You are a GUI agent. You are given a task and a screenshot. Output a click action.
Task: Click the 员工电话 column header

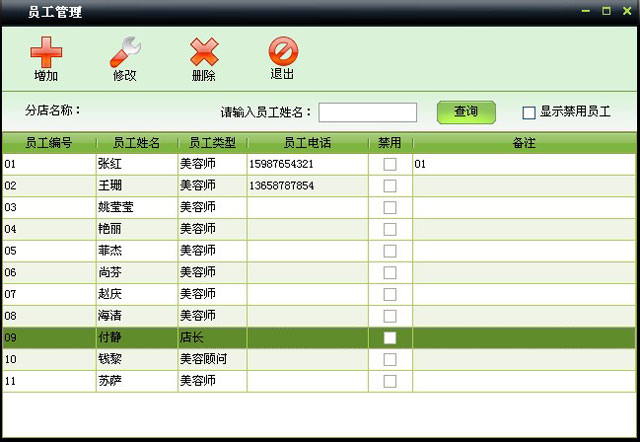[307, 143]
